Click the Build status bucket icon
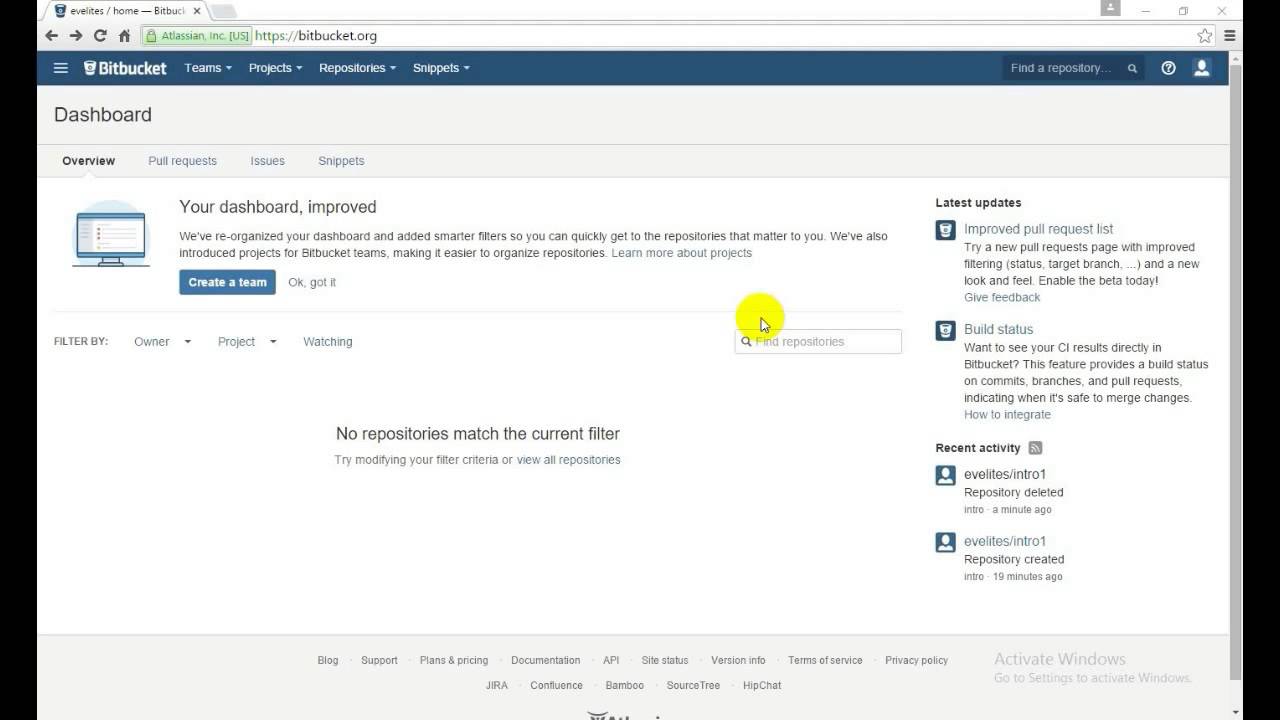1280x720 pixels. [945, 331]
